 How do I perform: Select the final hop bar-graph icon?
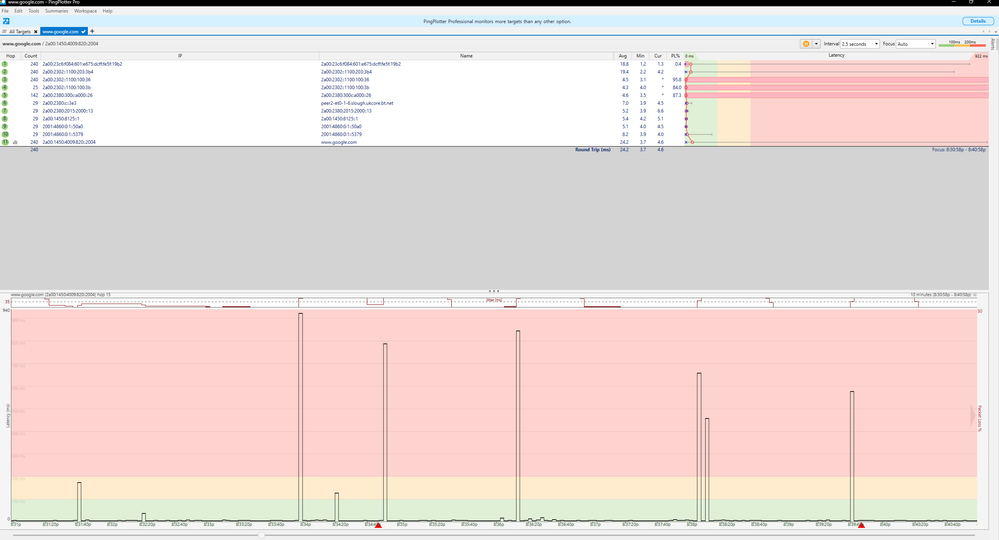(x=17, y=142)
